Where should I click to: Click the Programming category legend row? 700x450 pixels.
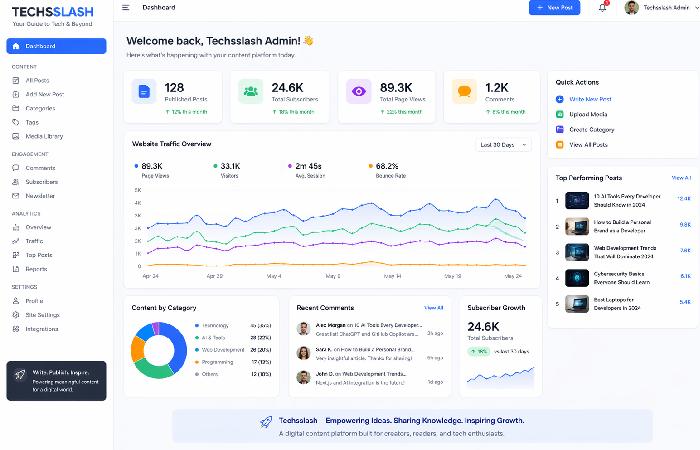tap(233, 362)
